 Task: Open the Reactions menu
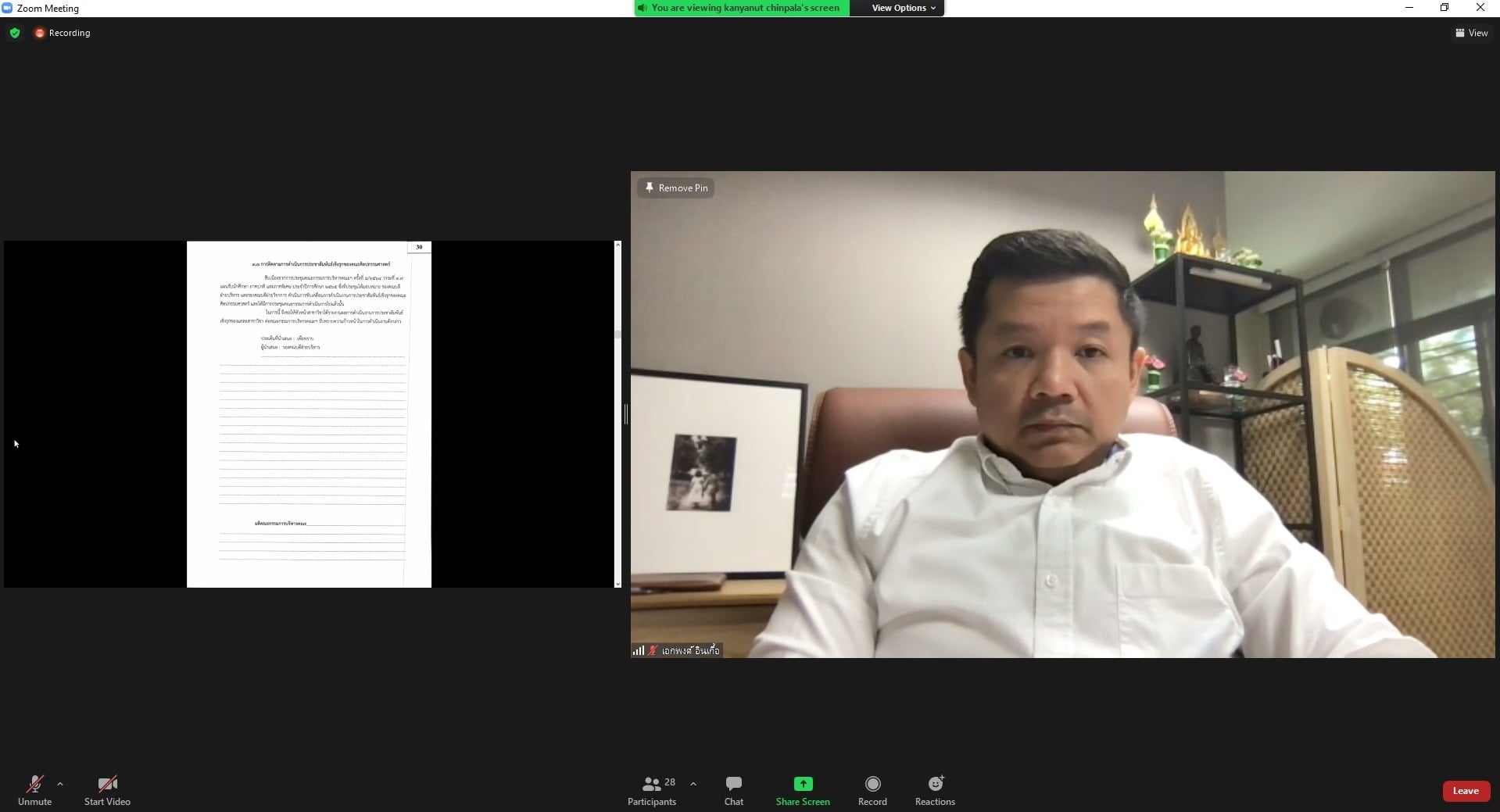pos(935,790)
